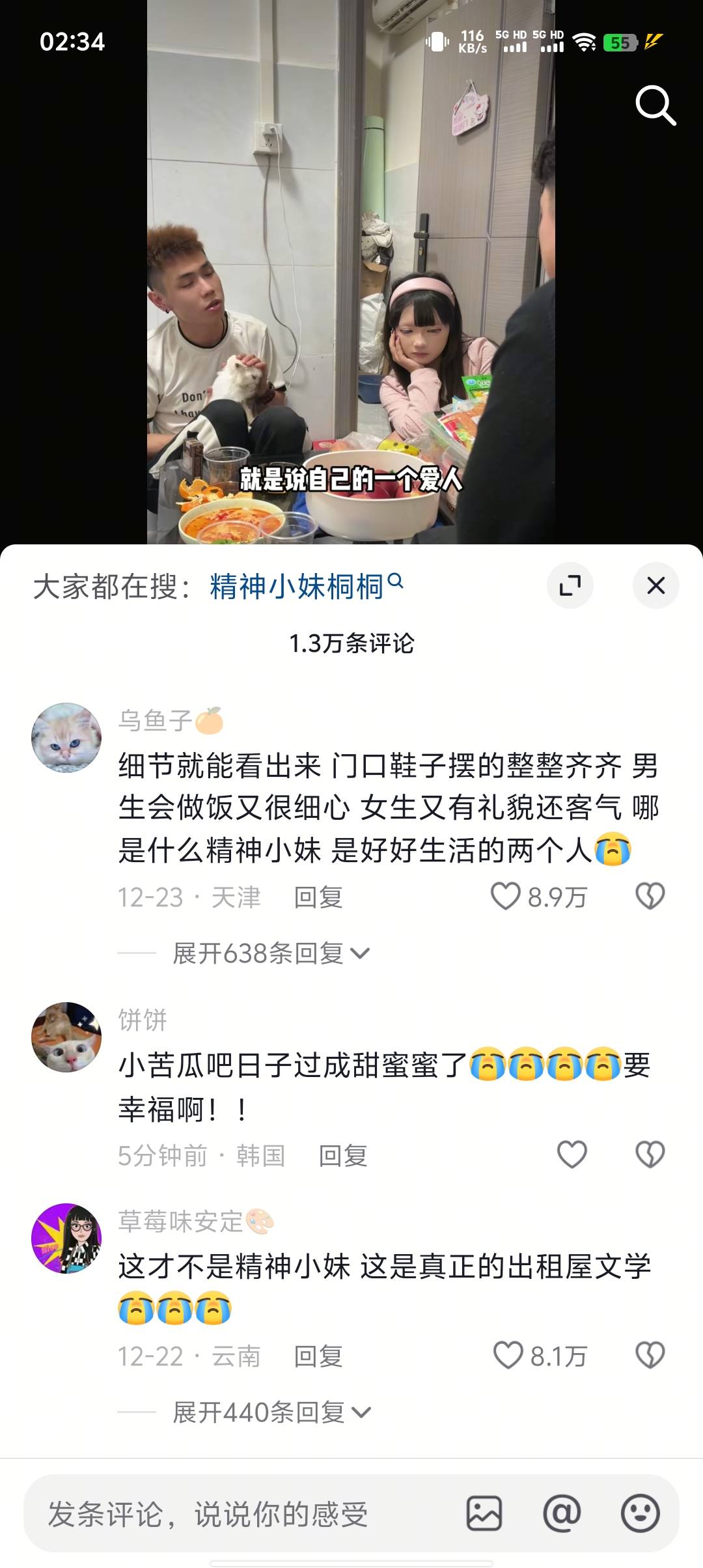703x1568 pixels.
Task: Expand 440 replies under third comment
Action: pyautogui.click(x=271, y=1412)
